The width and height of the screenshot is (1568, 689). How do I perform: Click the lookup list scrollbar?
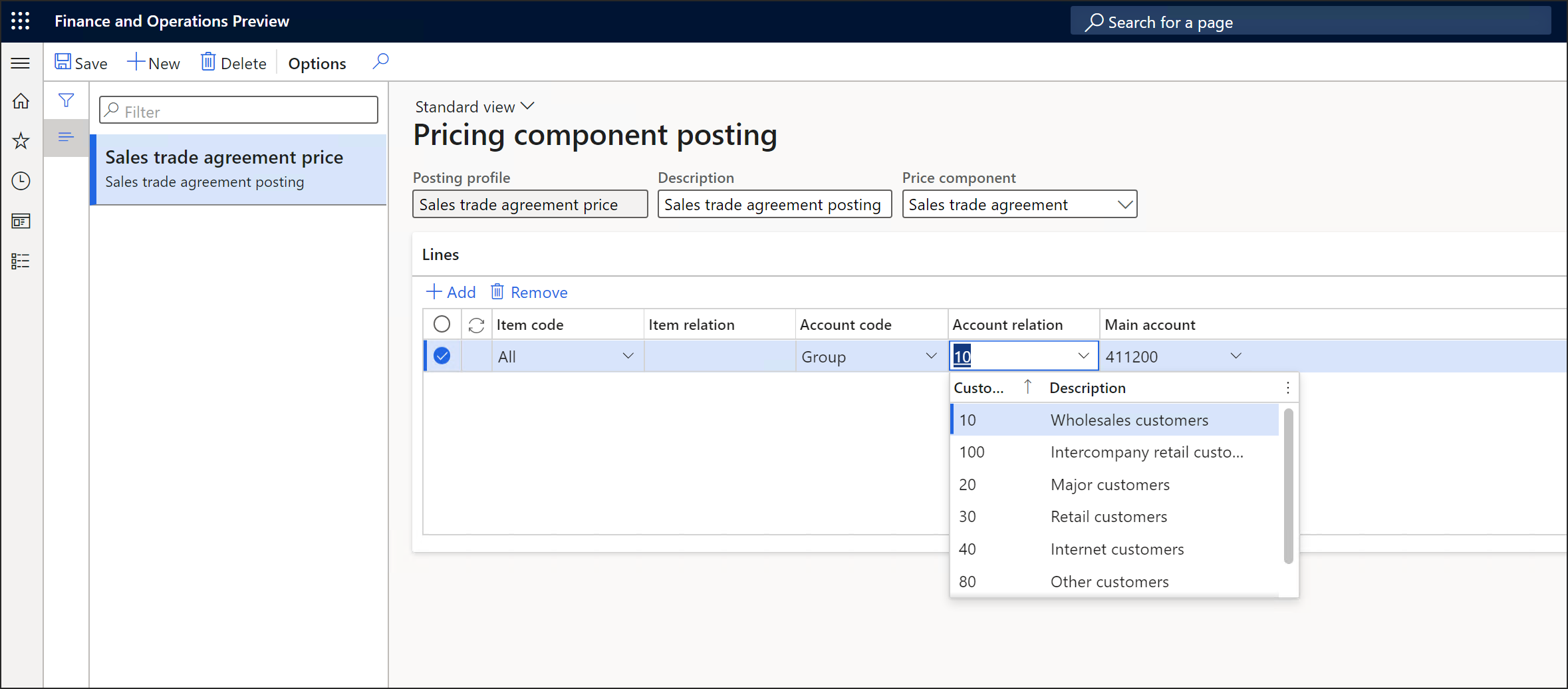(x=1288, y=486)
